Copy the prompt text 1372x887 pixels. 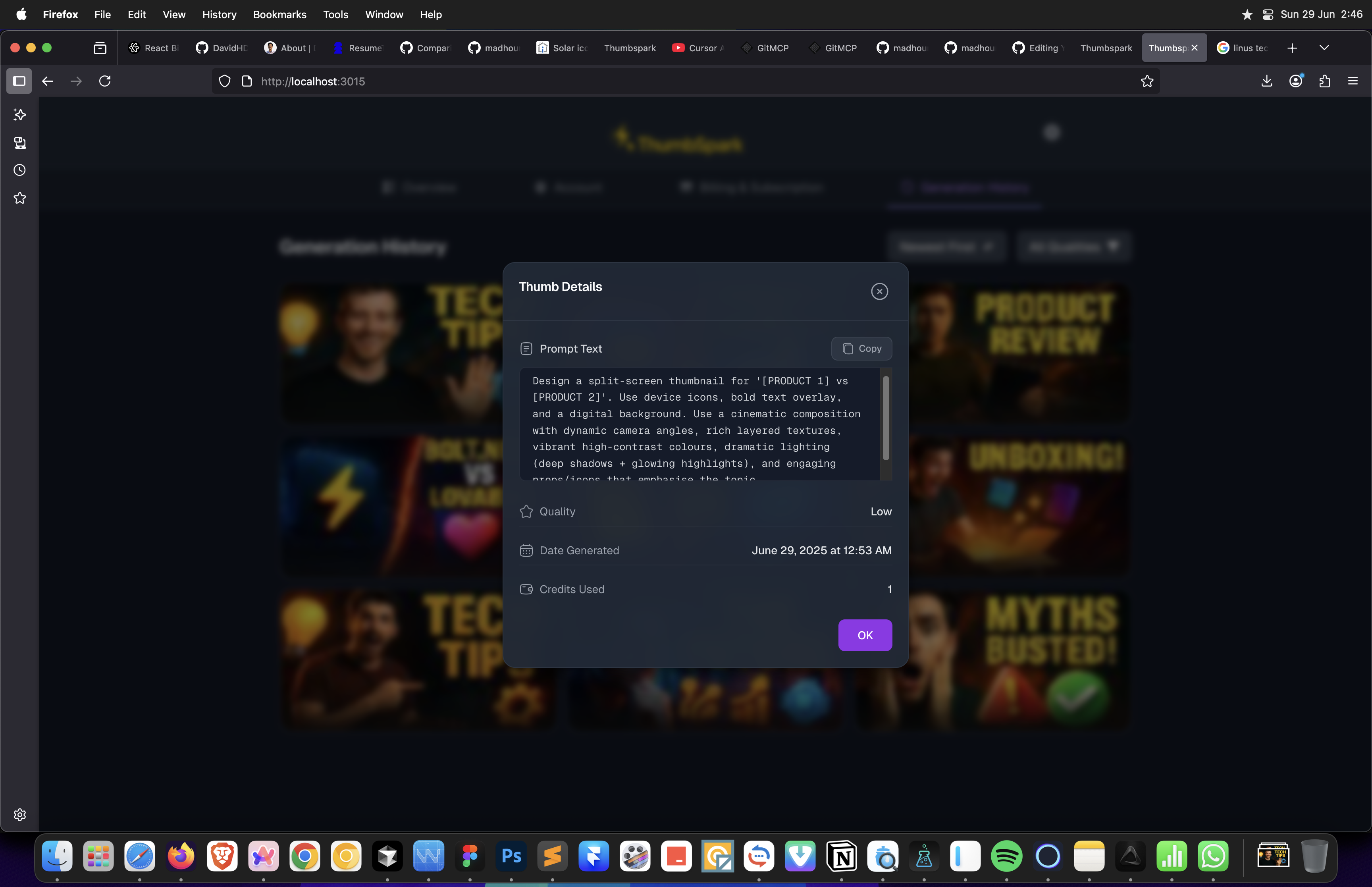pyautogui.click(x=861, y=349)
